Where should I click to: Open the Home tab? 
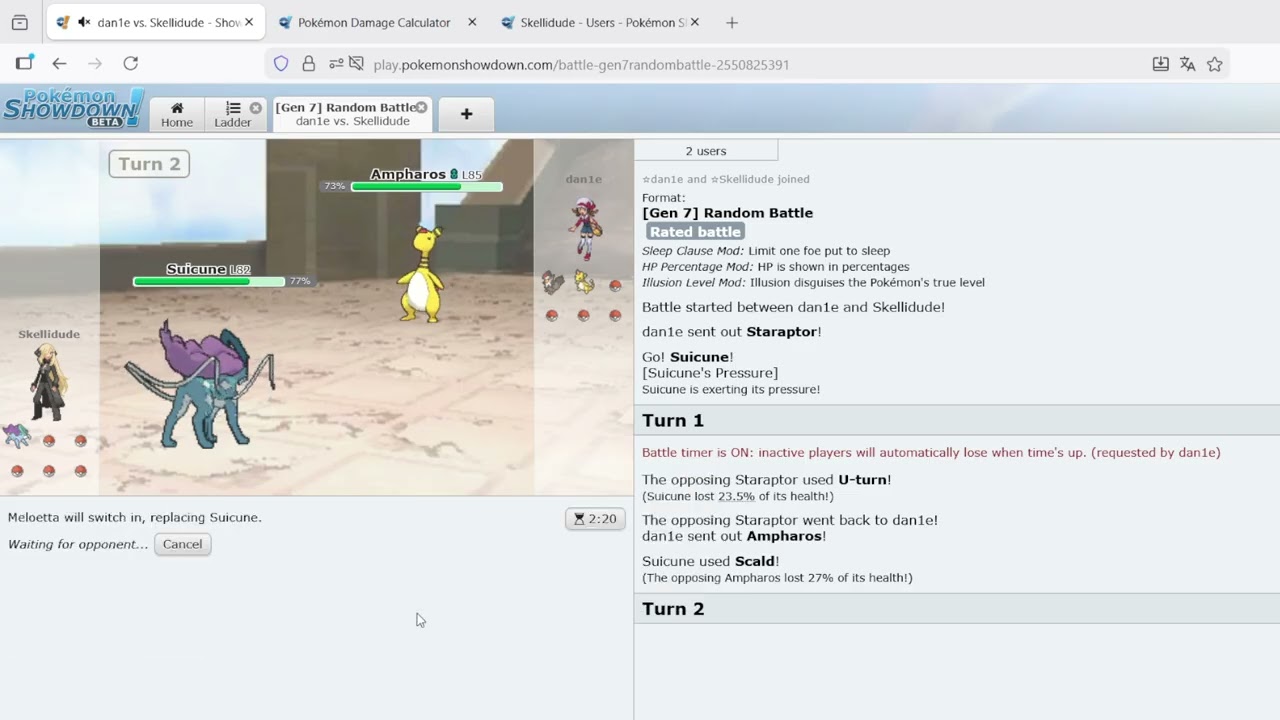coord(177,114)
